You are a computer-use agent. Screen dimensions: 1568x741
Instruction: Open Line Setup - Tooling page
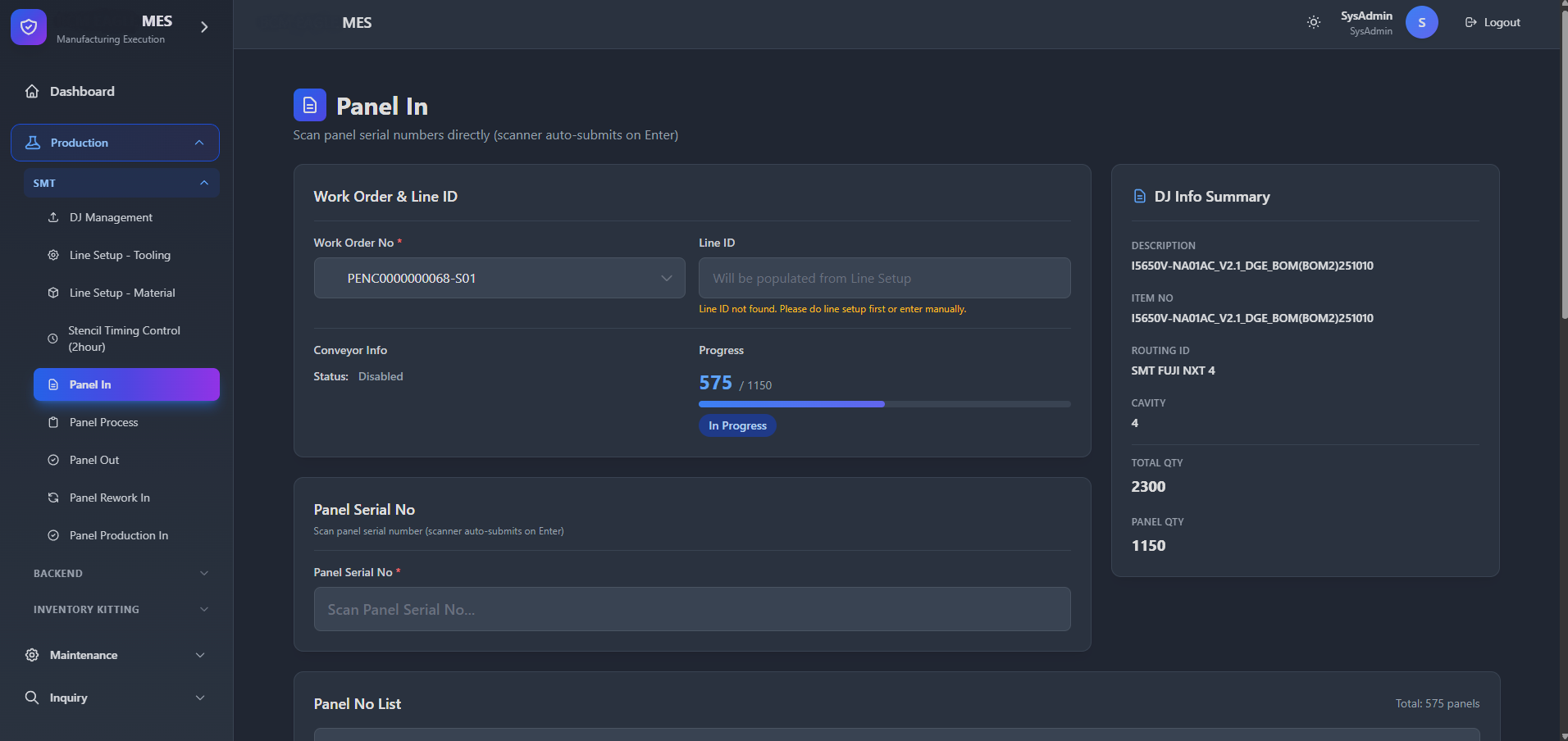pyautogui.click(x=126, y=255)
